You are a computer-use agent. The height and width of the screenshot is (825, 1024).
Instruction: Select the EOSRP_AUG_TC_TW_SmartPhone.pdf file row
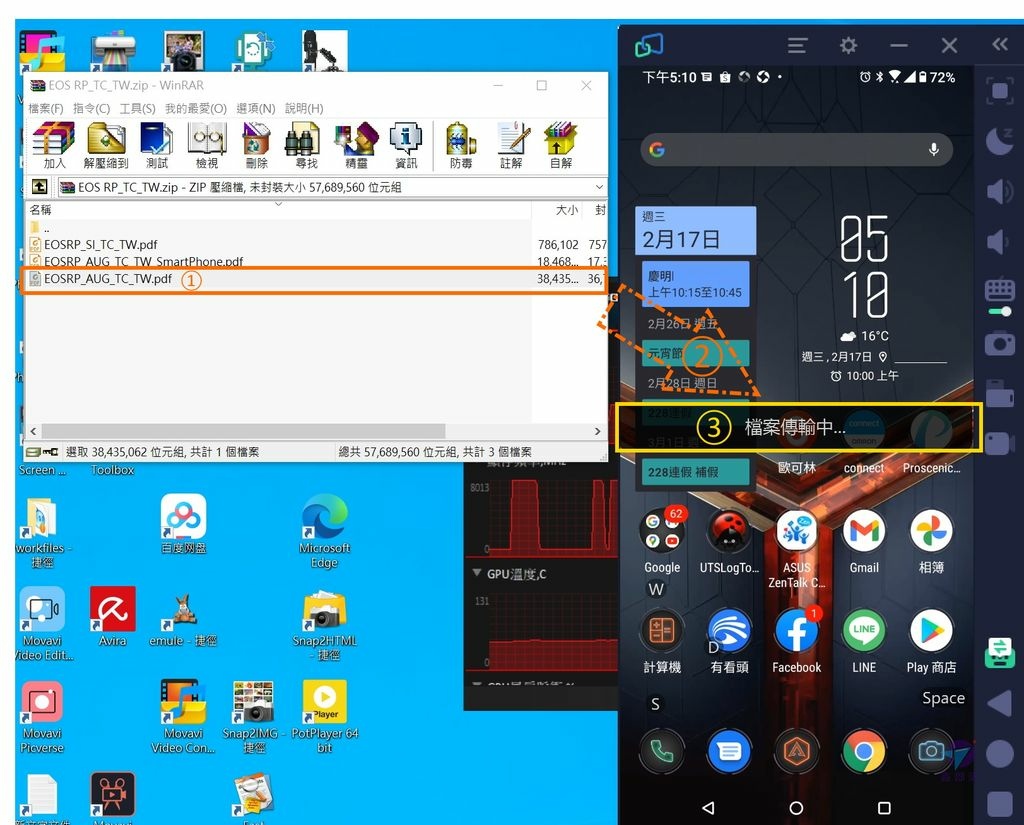[316, 261]
